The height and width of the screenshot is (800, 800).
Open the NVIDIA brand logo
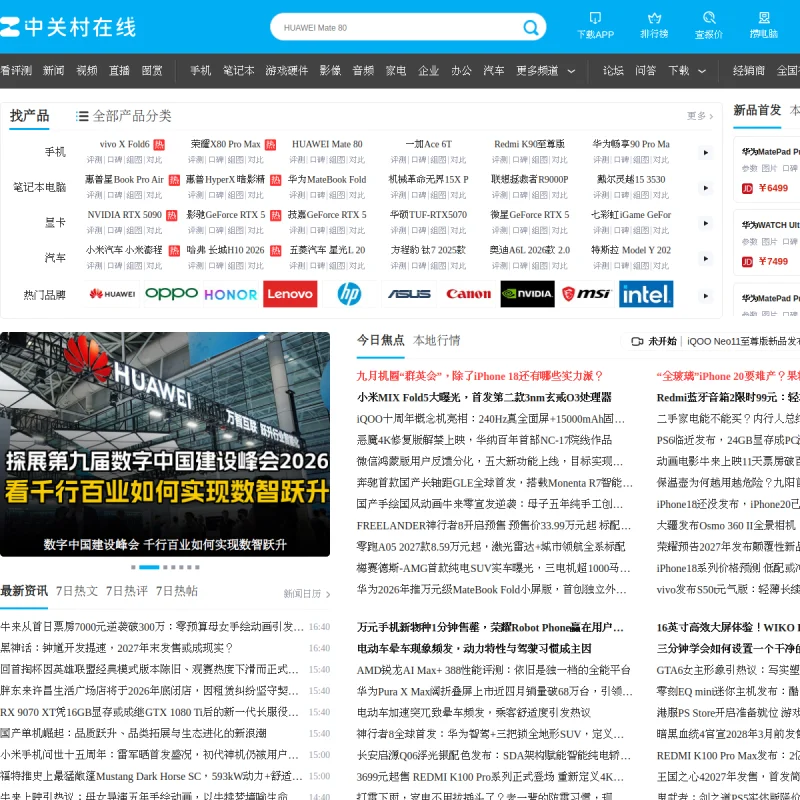528,294
